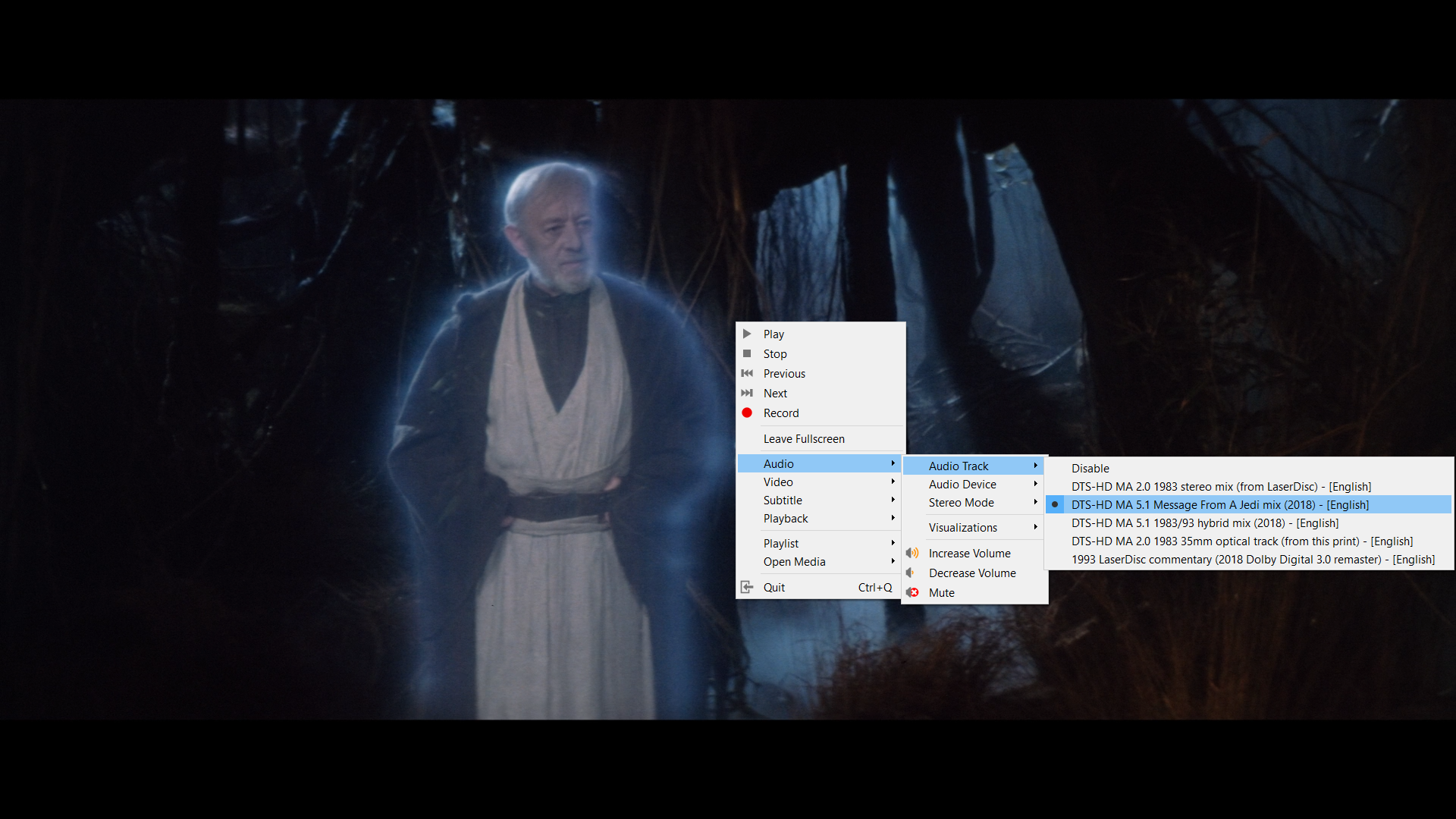Expand the Visualizations submenu arrow
The image size is (1456, 819).
1035,527
